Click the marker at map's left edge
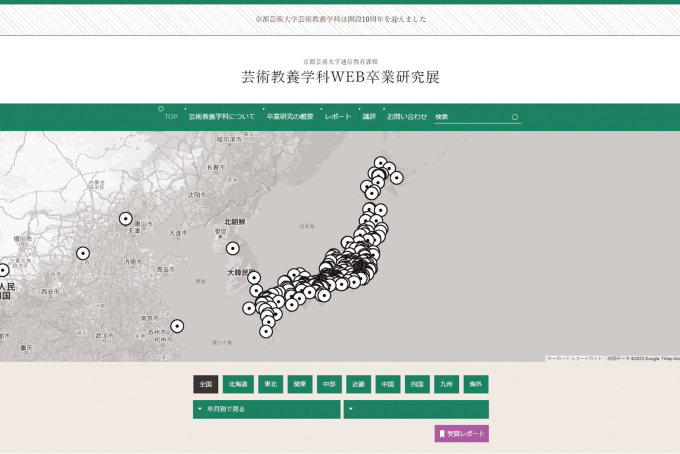 tap(3, 270)
